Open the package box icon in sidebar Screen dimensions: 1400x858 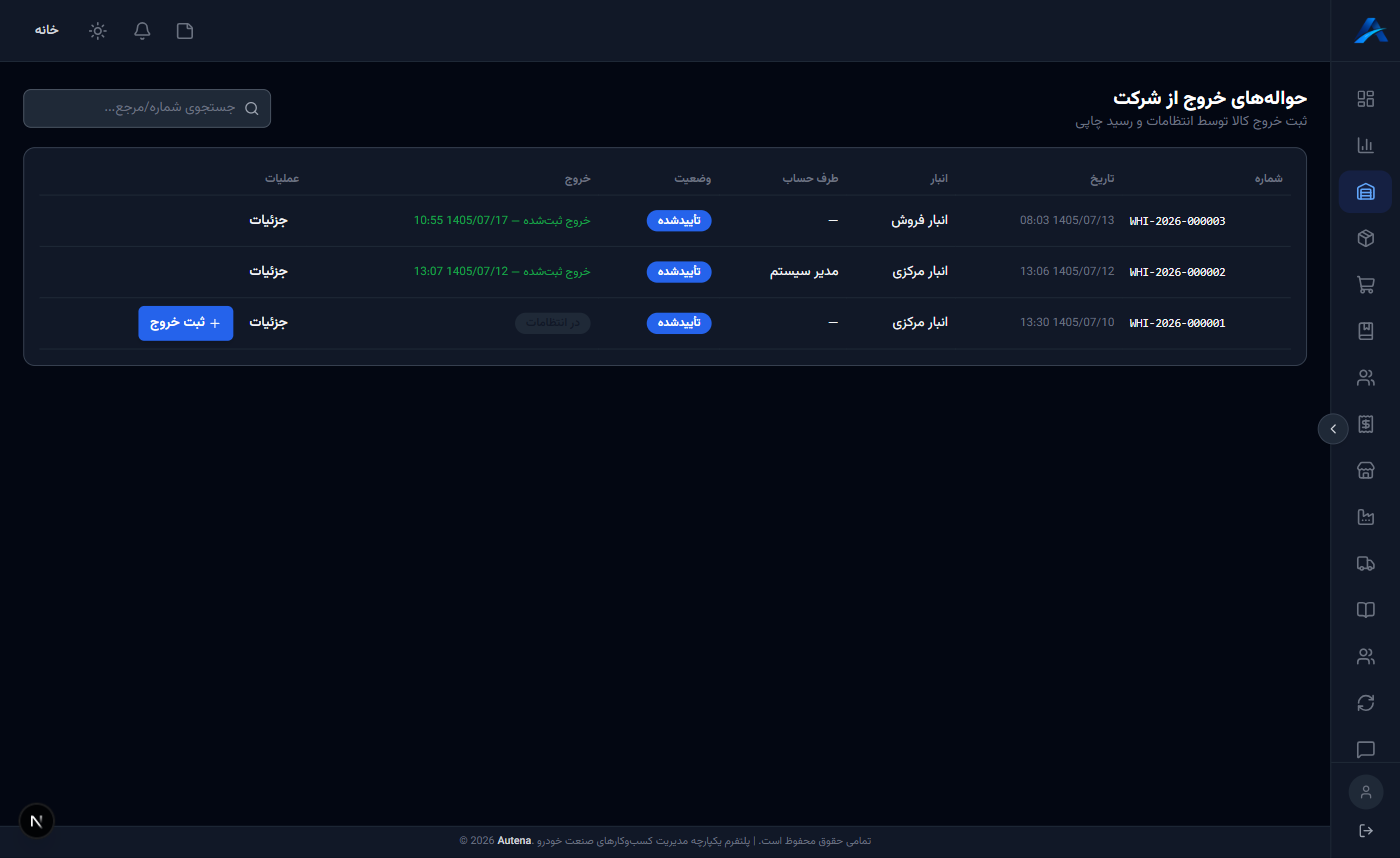[1365, 238]
